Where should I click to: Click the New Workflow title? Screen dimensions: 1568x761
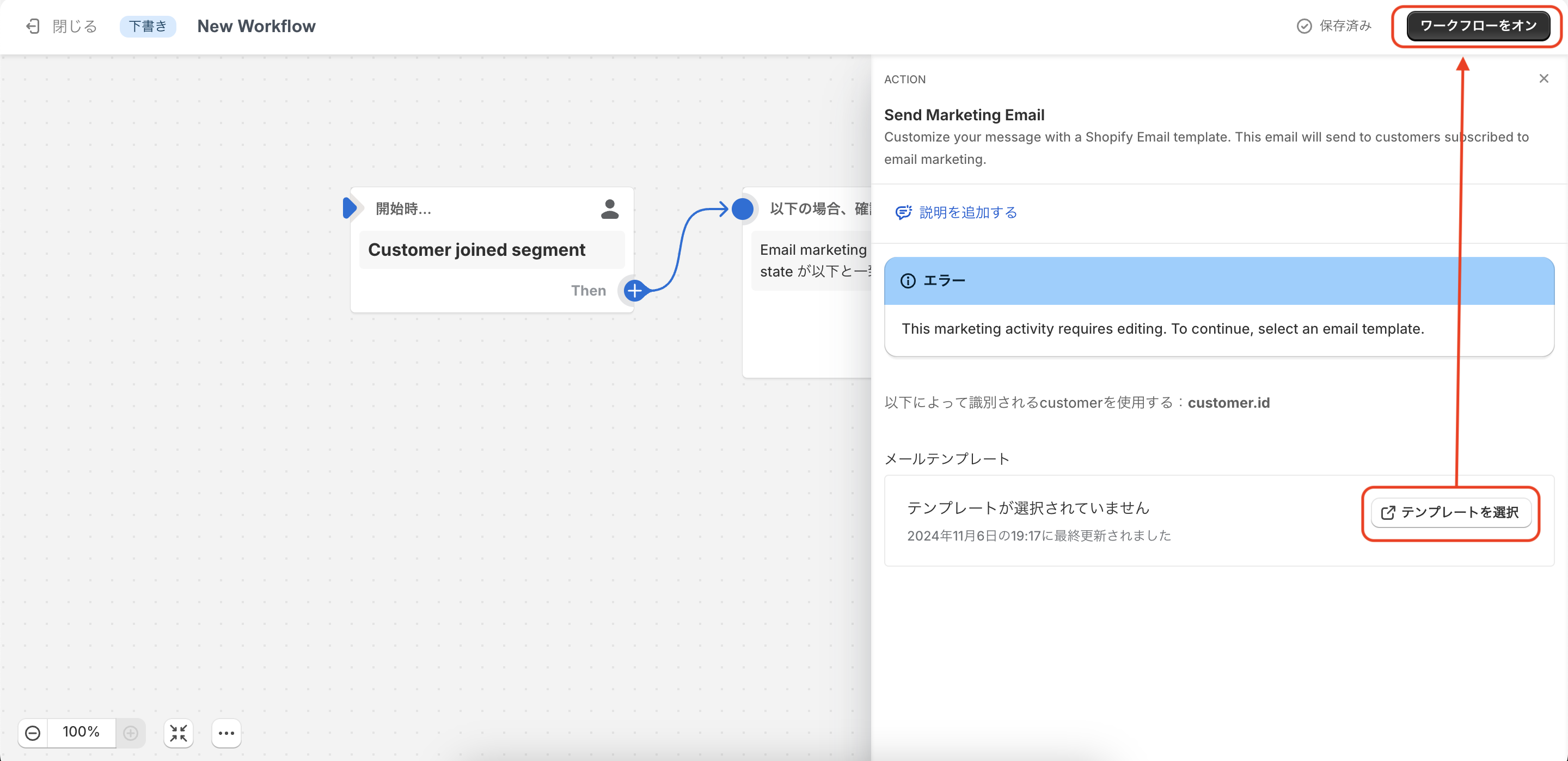(256, 26)
